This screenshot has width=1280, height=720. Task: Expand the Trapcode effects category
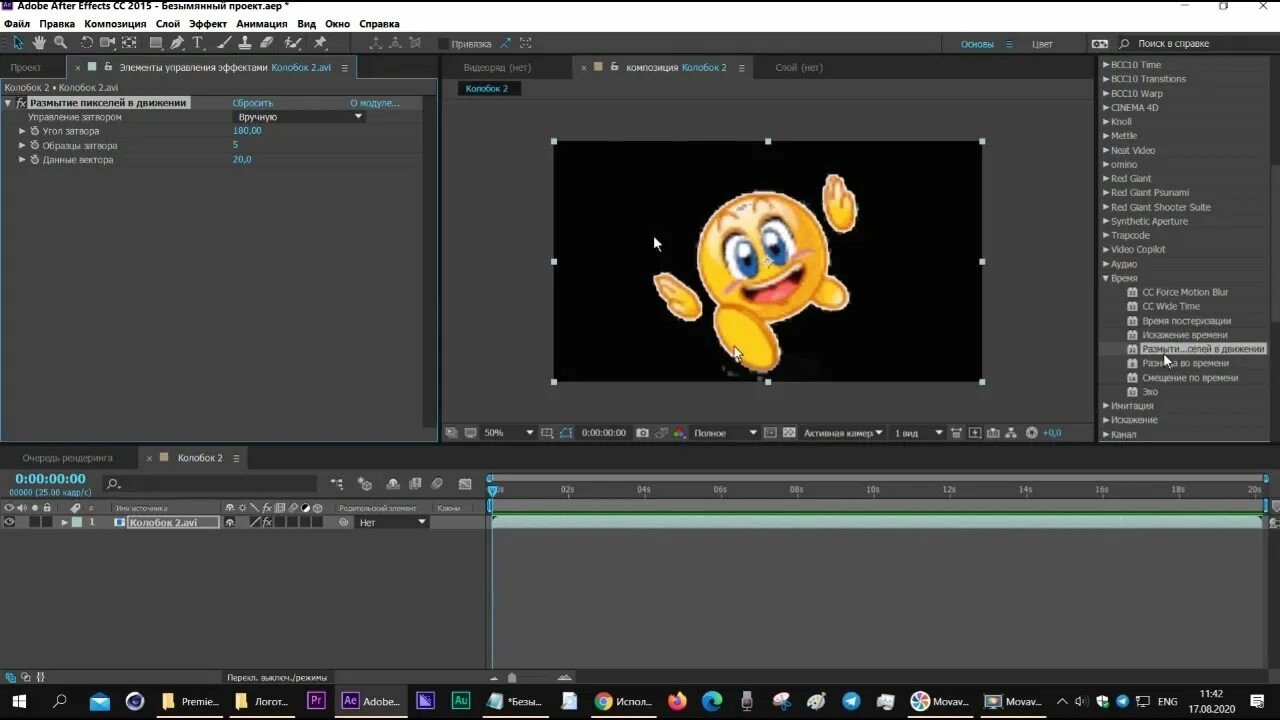1106,236
